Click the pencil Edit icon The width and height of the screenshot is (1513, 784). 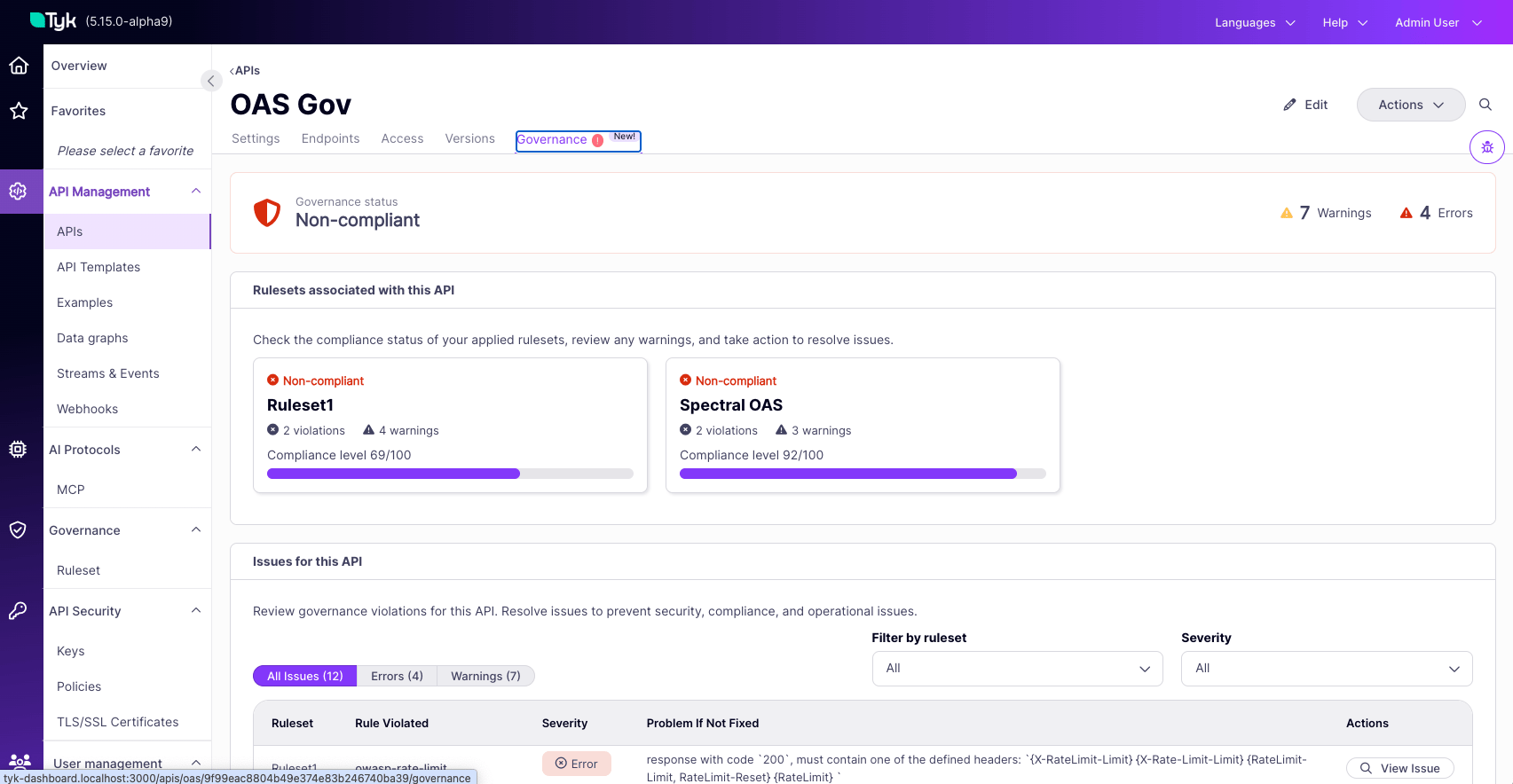pyautogui.click(x=1289, y=105)
